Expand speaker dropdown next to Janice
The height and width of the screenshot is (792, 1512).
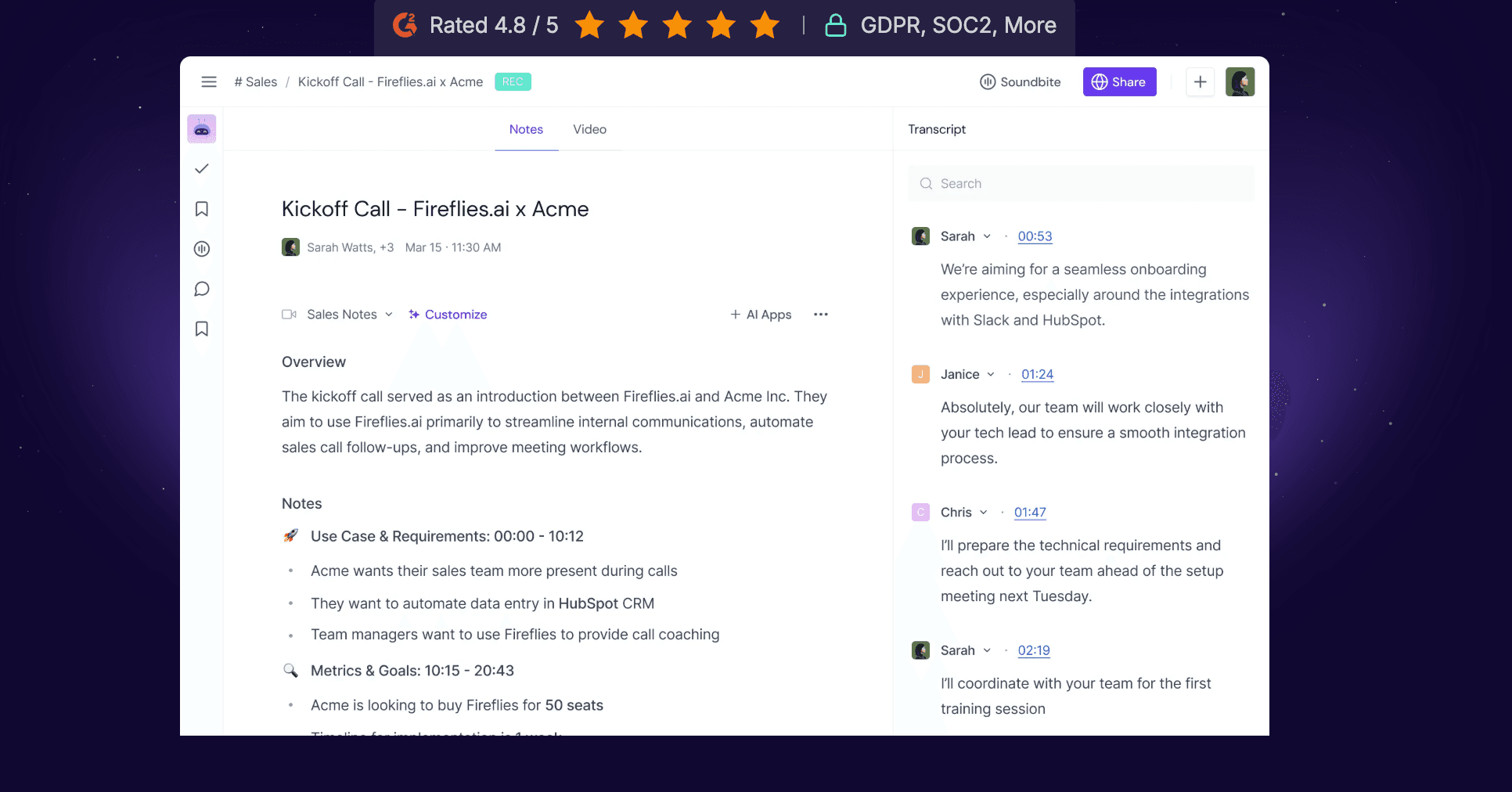point(991,374)
